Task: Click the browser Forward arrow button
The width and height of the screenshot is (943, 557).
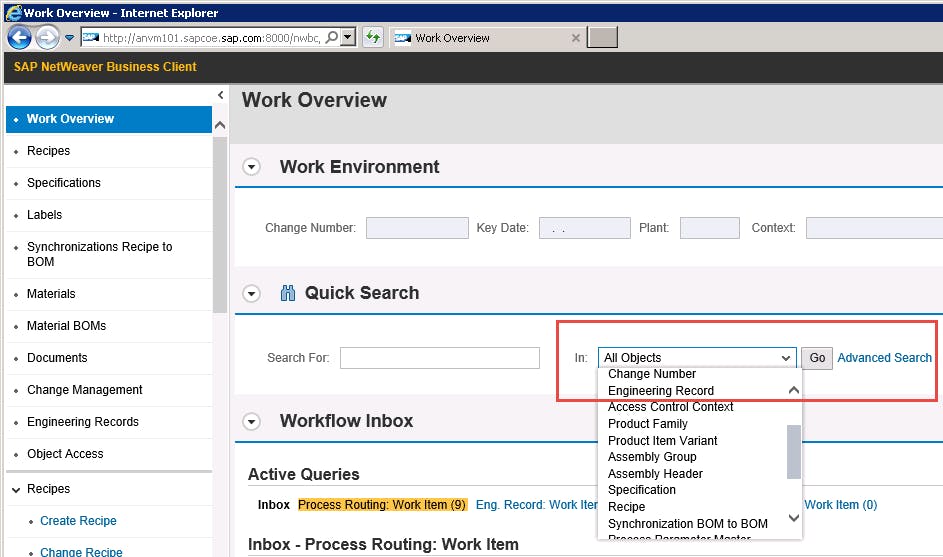Action: [x=47, y=38]
